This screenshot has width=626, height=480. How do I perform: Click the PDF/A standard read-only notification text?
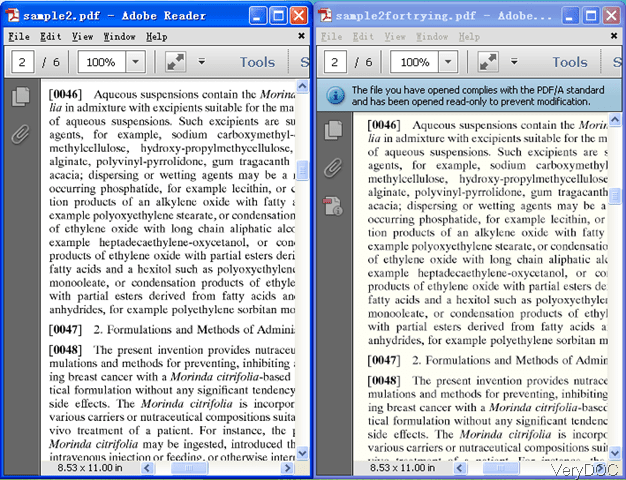478,96
